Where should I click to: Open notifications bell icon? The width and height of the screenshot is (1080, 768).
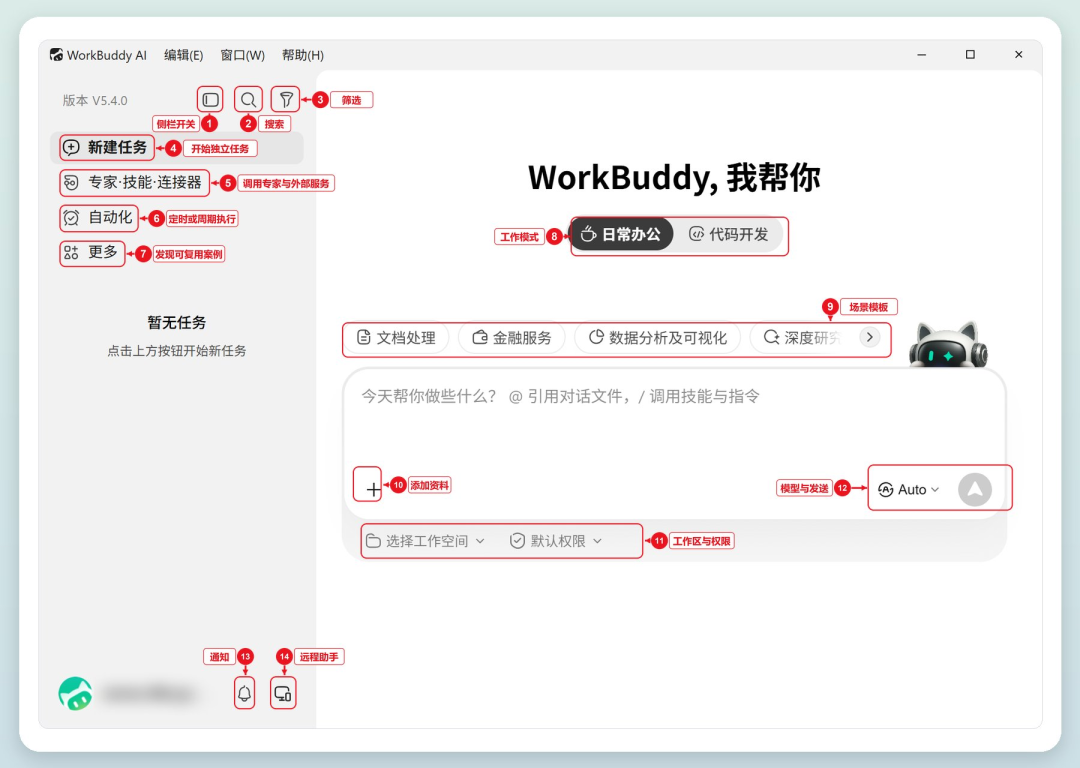pyautogui.click(x=245, y=694)
